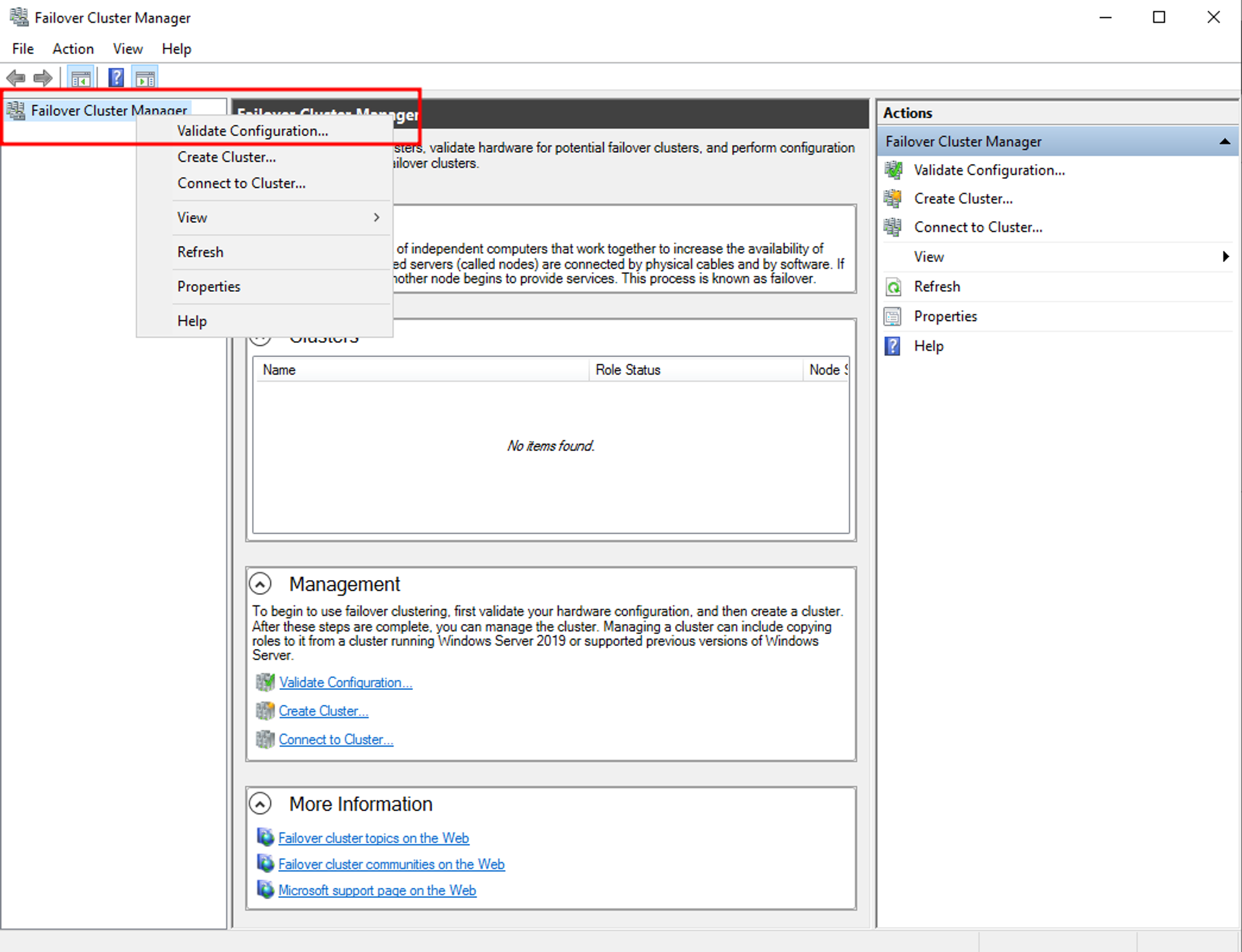The width and height of the screenshot is (1242, 952).
Task: Collapse the Management section chevron
Action: (x=260, y=584)
